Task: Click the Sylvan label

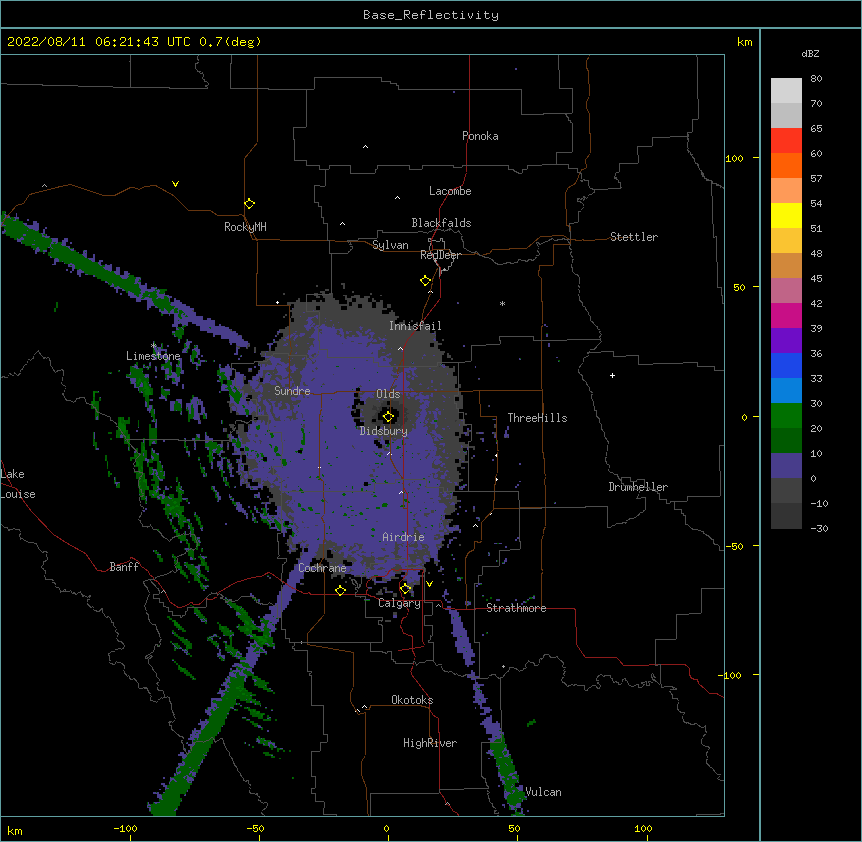Action: pos(390,245)
